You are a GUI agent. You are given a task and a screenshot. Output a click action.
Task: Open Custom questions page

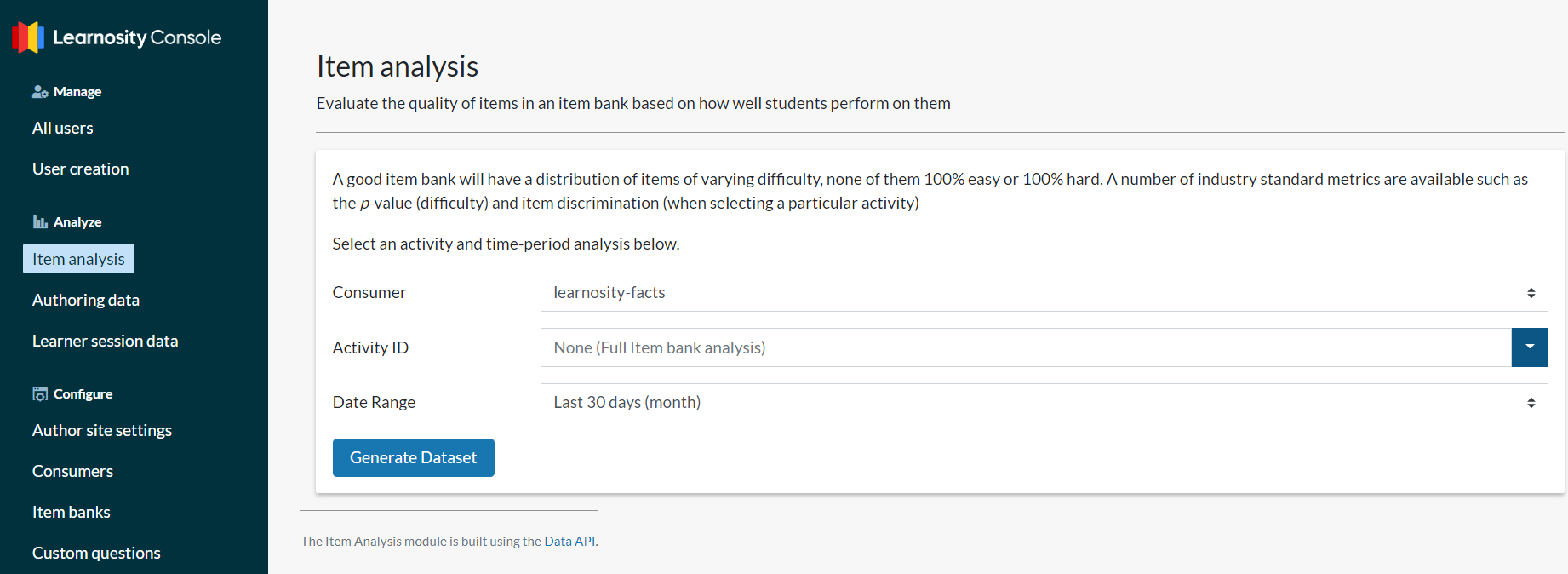click(x=96, y=553)
